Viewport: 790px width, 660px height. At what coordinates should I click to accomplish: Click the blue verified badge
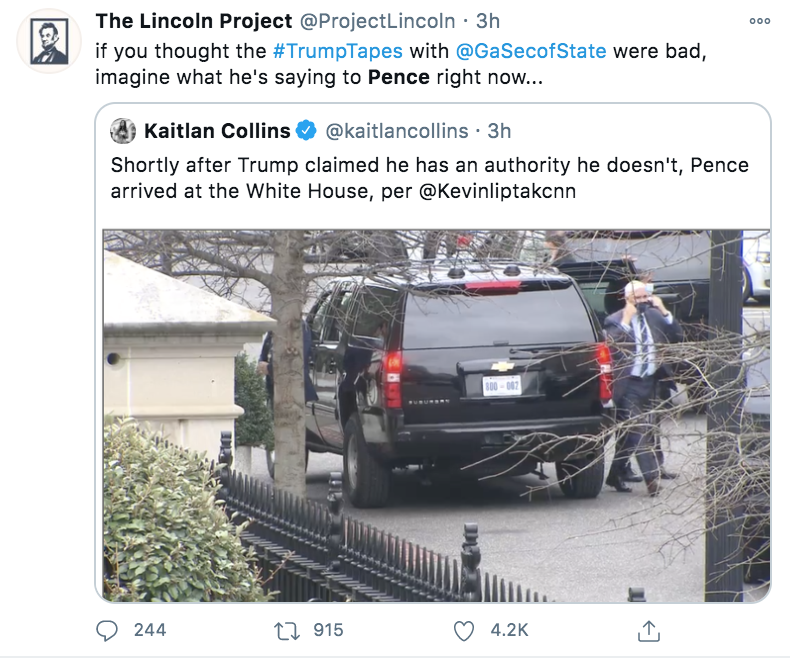click(306, 131)
